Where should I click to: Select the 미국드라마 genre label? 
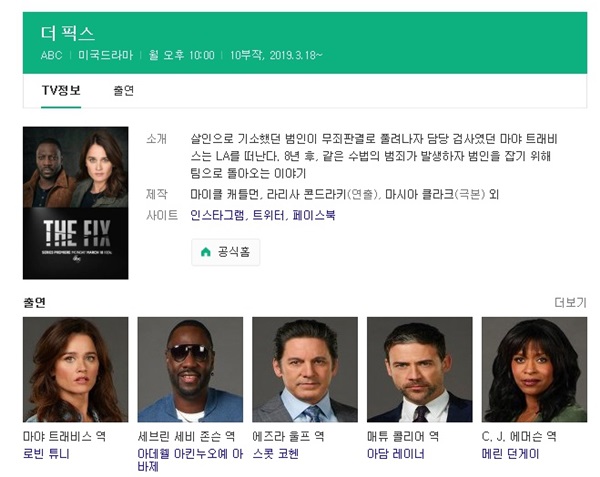[x=106, y=55]
